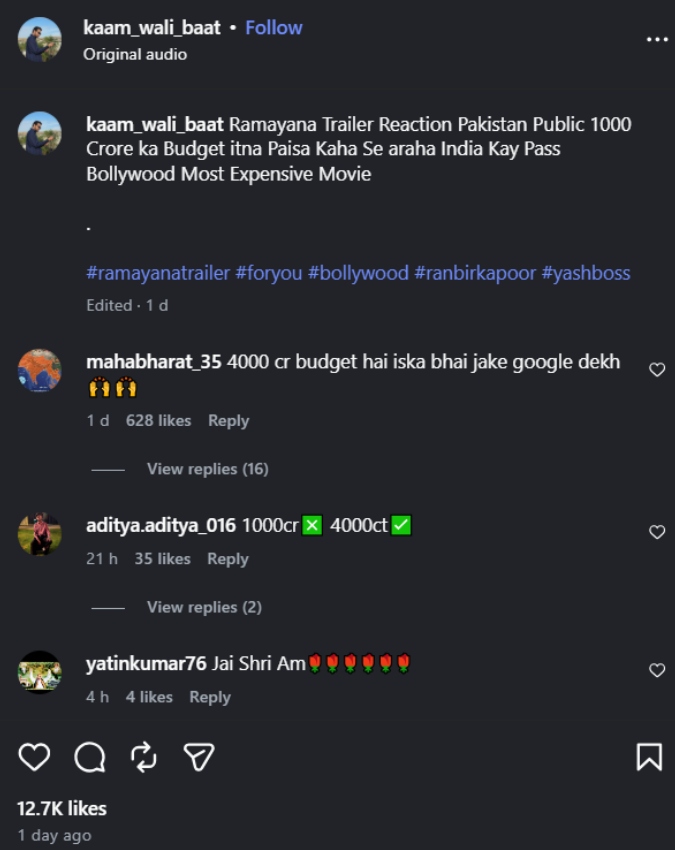Open the three-dot more options menu
675x850 pixels.
coord(657,40)
